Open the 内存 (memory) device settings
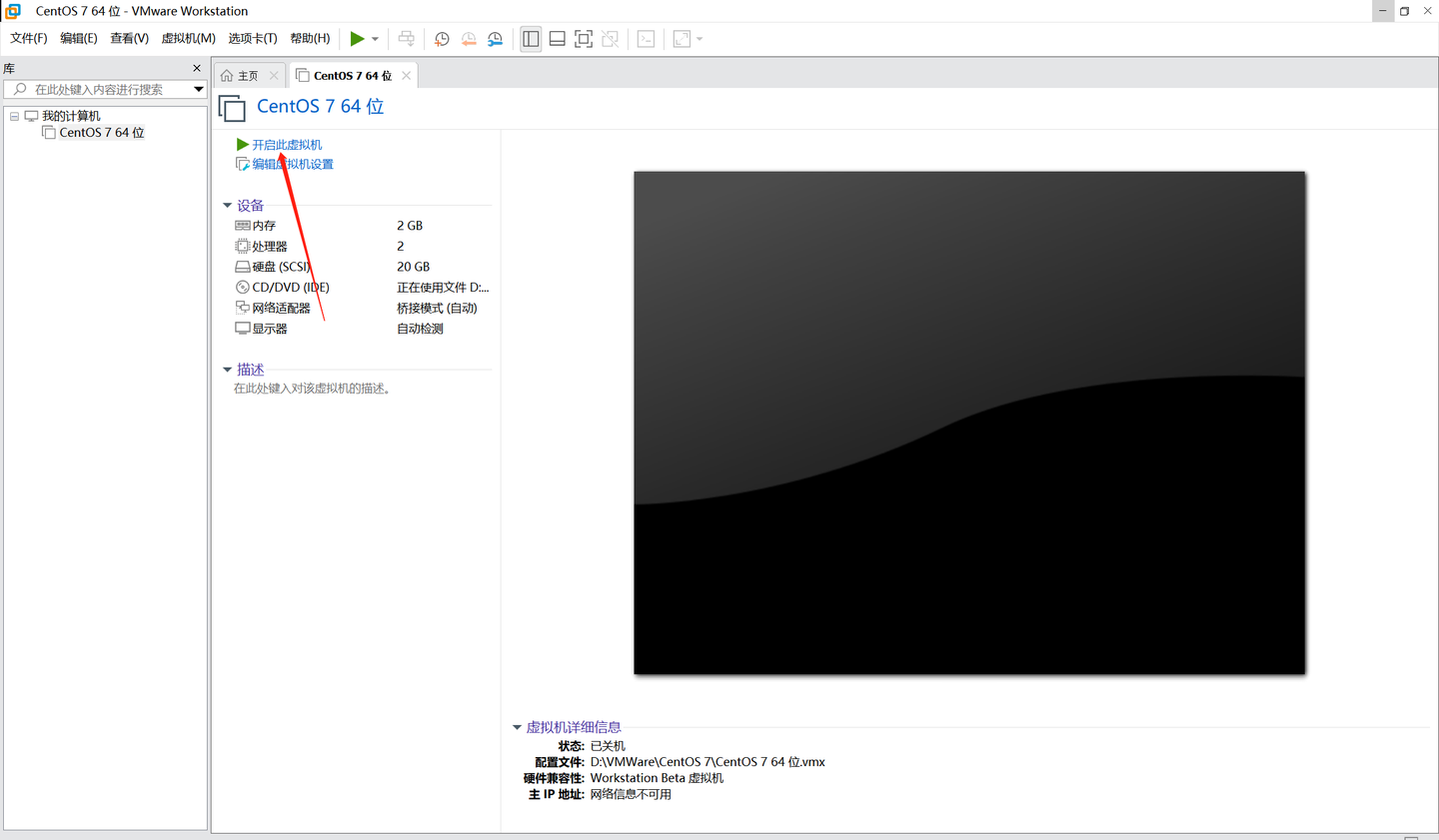The width and height of the screenshot is (1439, 840). click(x=262, y=225)
